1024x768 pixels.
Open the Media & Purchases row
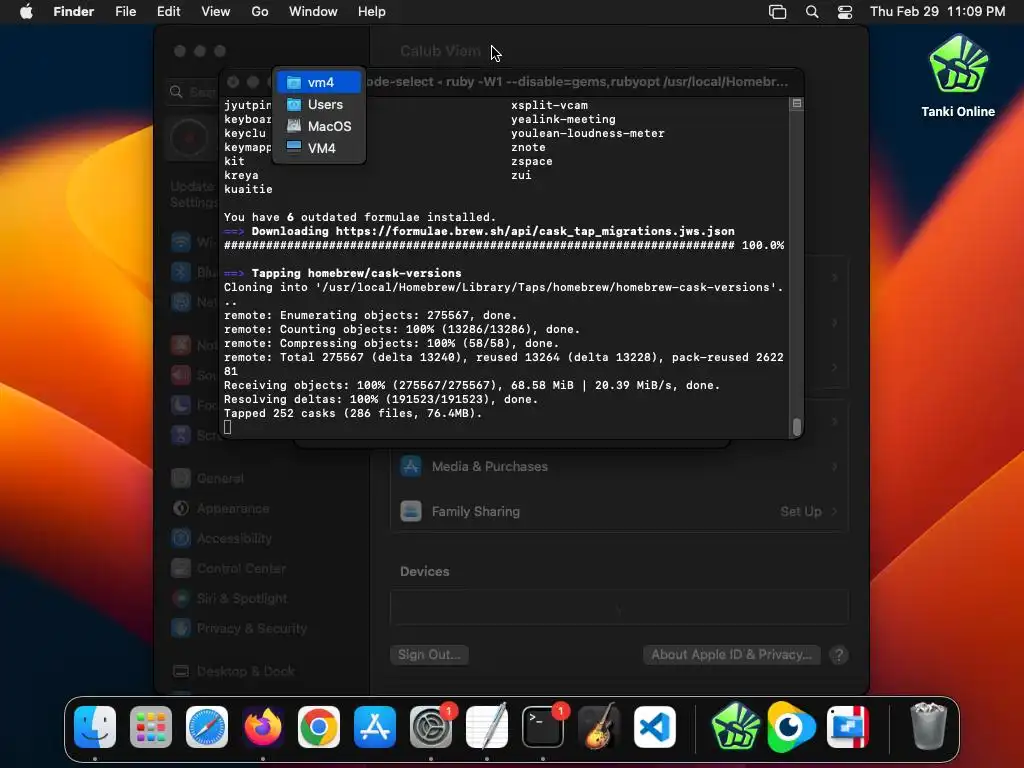[619, 466]
